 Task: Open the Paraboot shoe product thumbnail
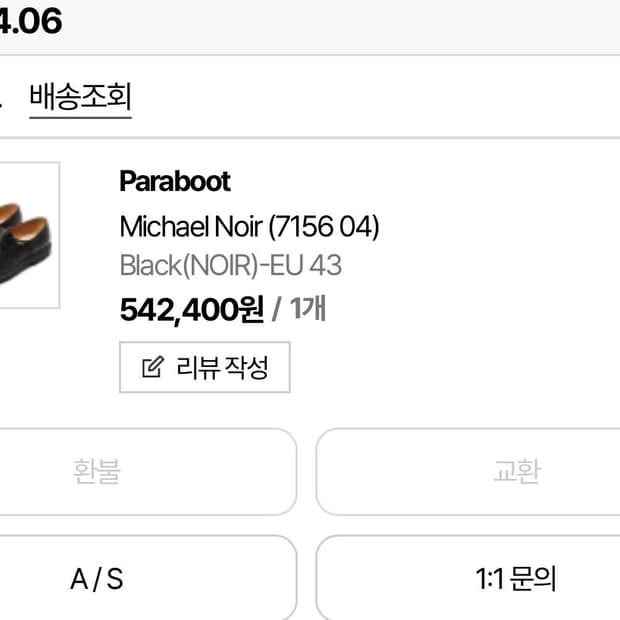(28, 235)
